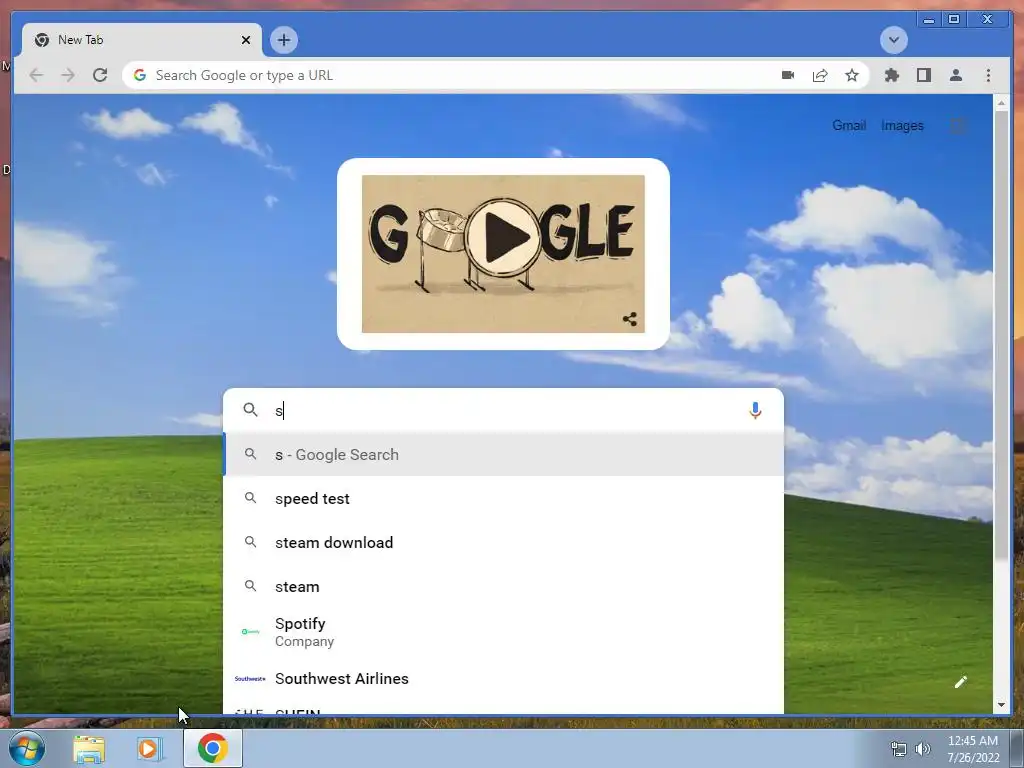Click the Google logo in address bar
Image resolution: width=1024 pixels, height=768 pixels.
click(140, 75)
